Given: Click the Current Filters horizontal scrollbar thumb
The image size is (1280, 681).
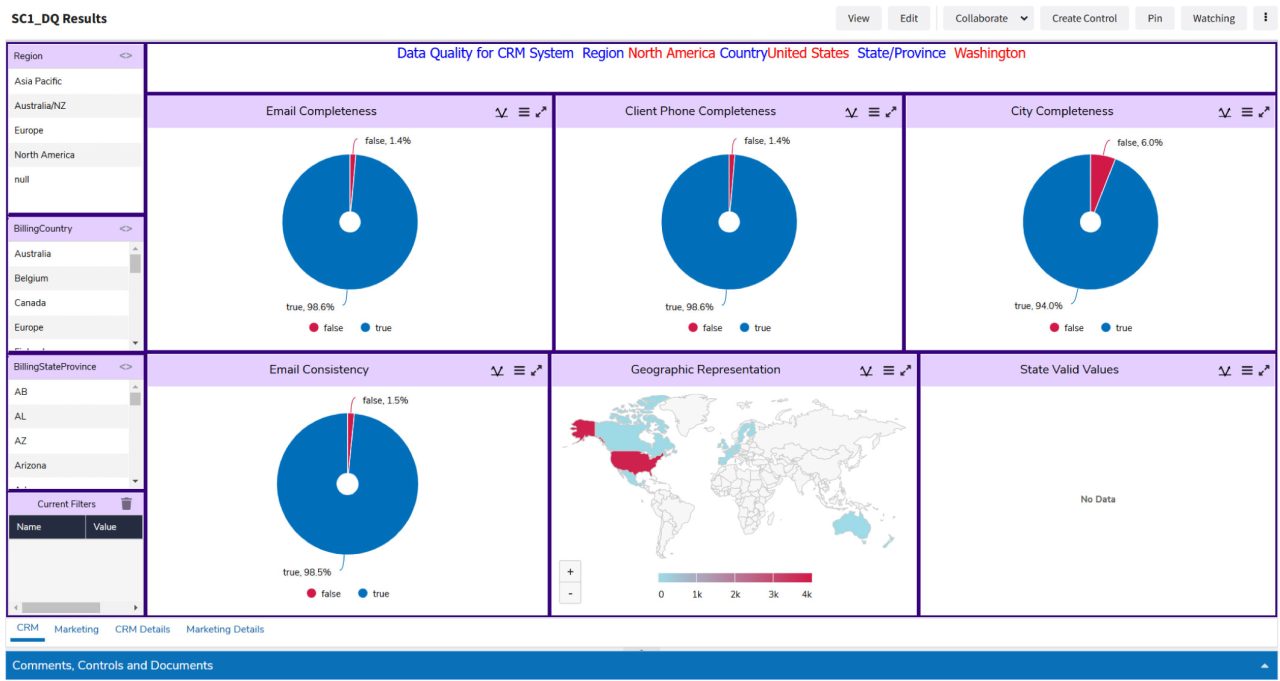Looking at the screenshot, I should pyautogui.click(x=61, y=607).
